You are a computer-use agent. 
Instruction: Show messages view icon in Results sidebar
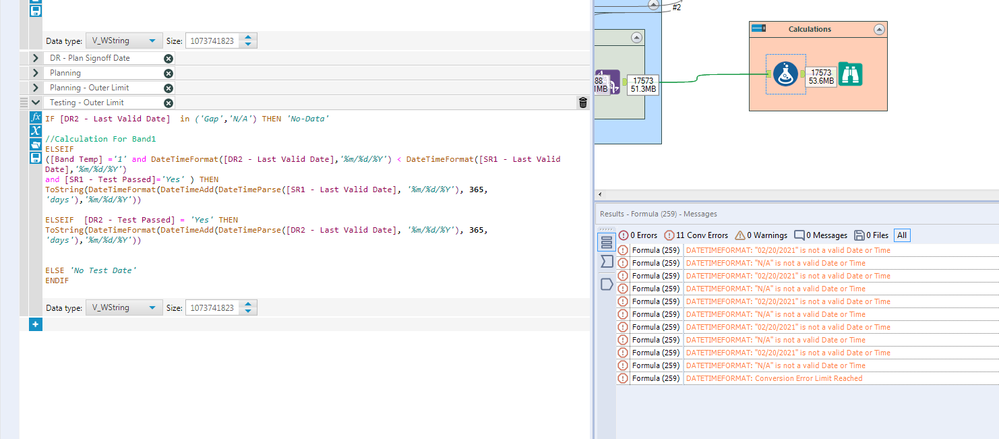[x=607, y=242]
